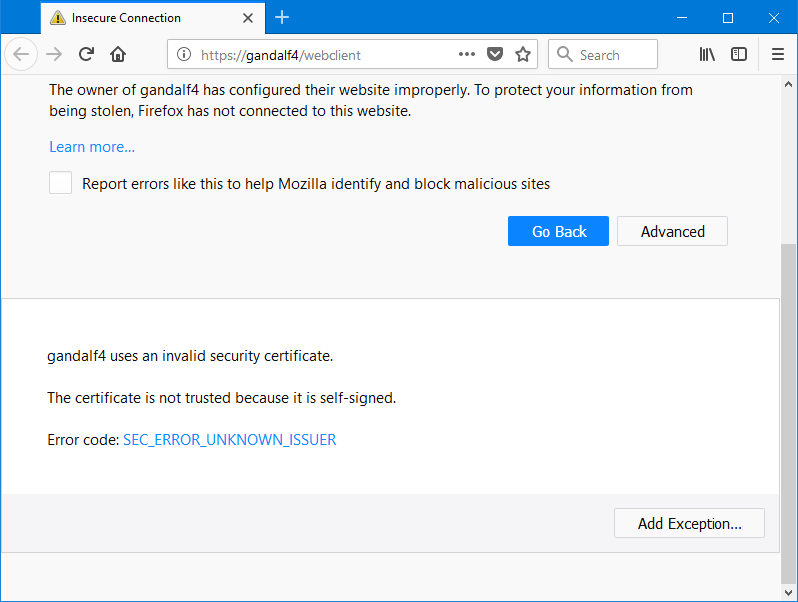Click the Save to Pocket icon
Image resolution: width=798 pixels, height=602 pixels.
click(494, 54)
